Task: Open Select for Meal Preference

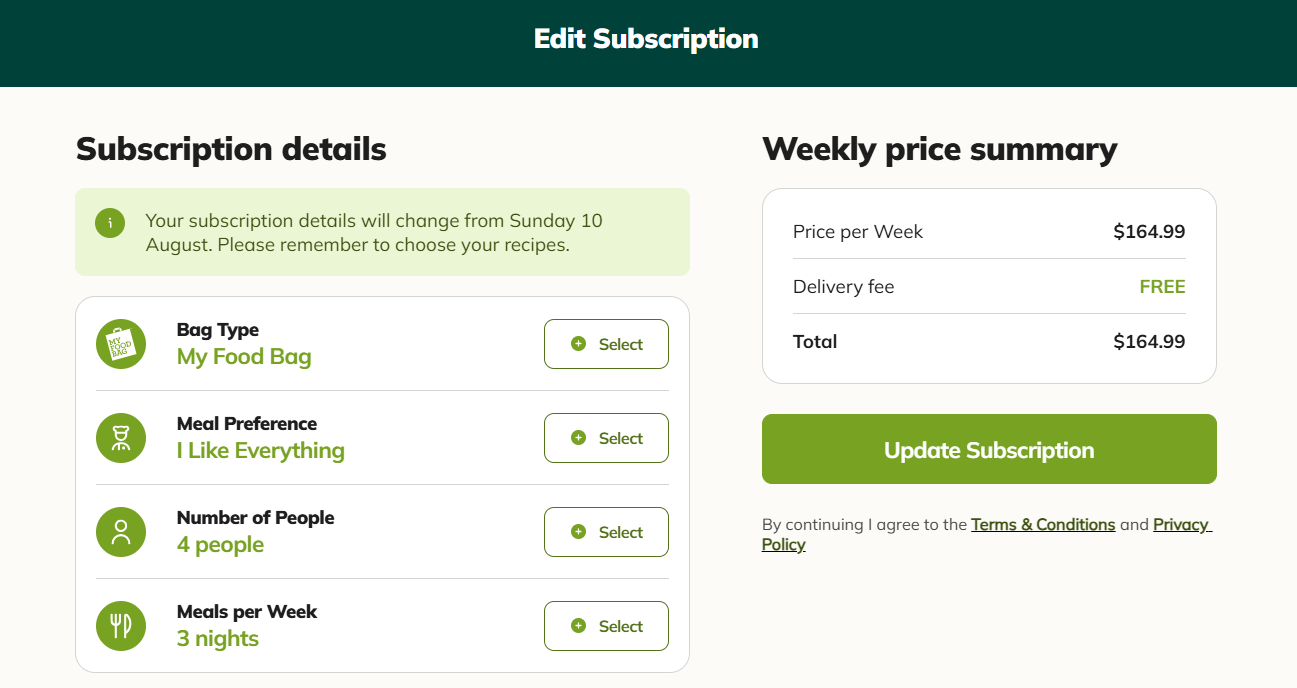Action: click(x=606, y=438)
